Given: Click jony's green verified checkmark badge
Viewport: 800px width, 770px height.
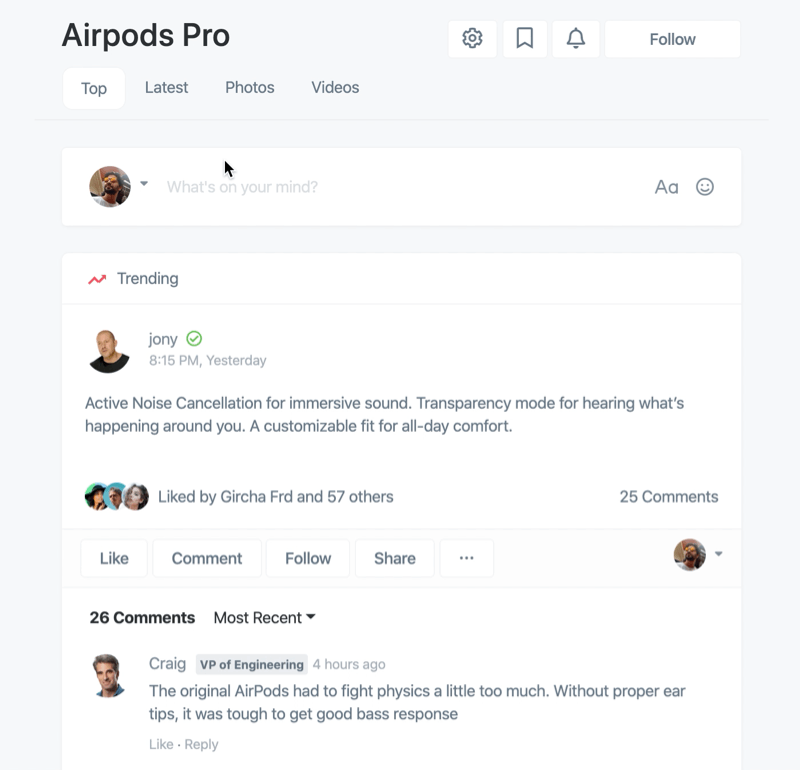Looking at the screenshot, I should [x=194, y=339].
